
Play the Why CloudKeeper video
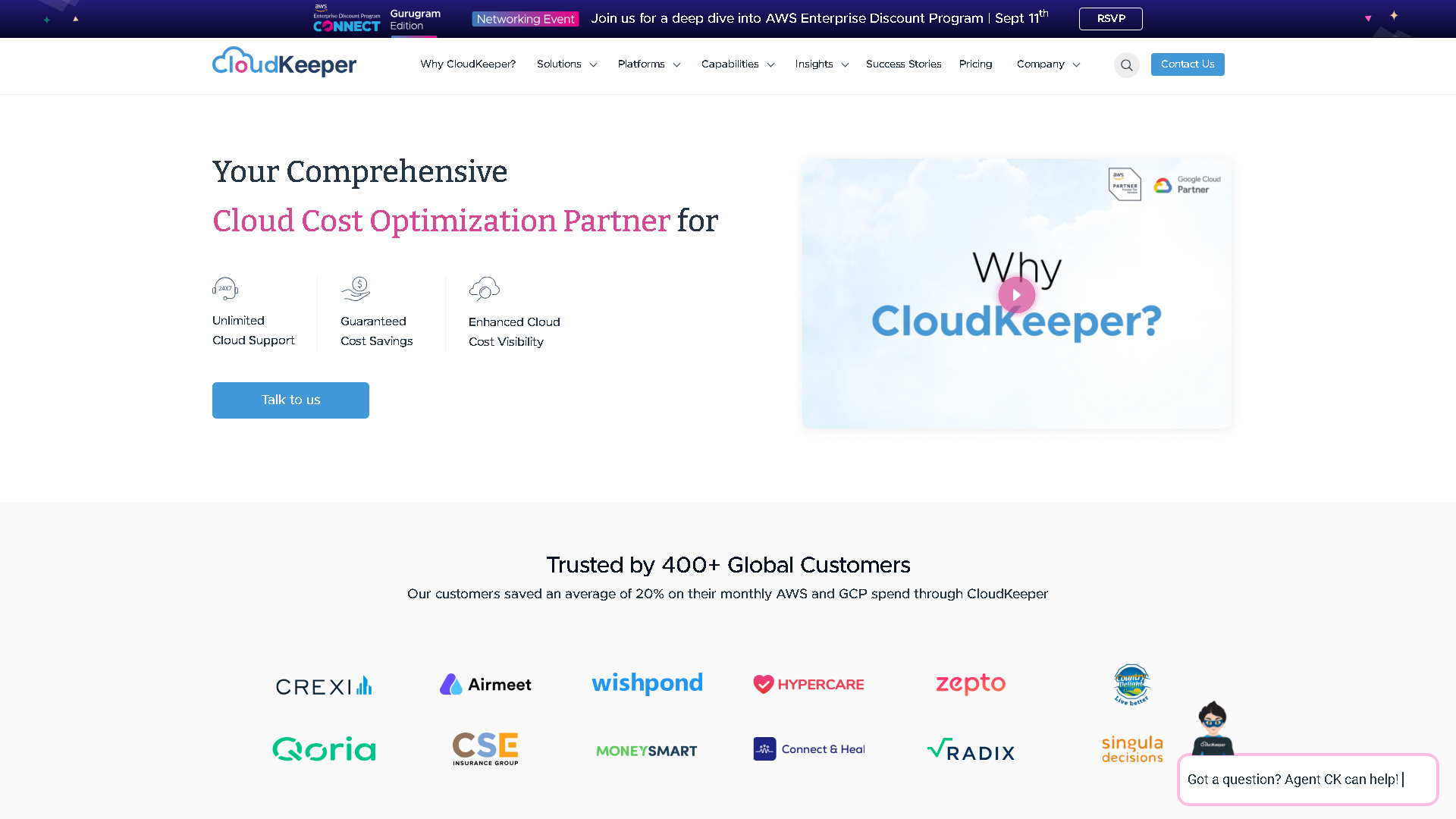pos(1016,295)
